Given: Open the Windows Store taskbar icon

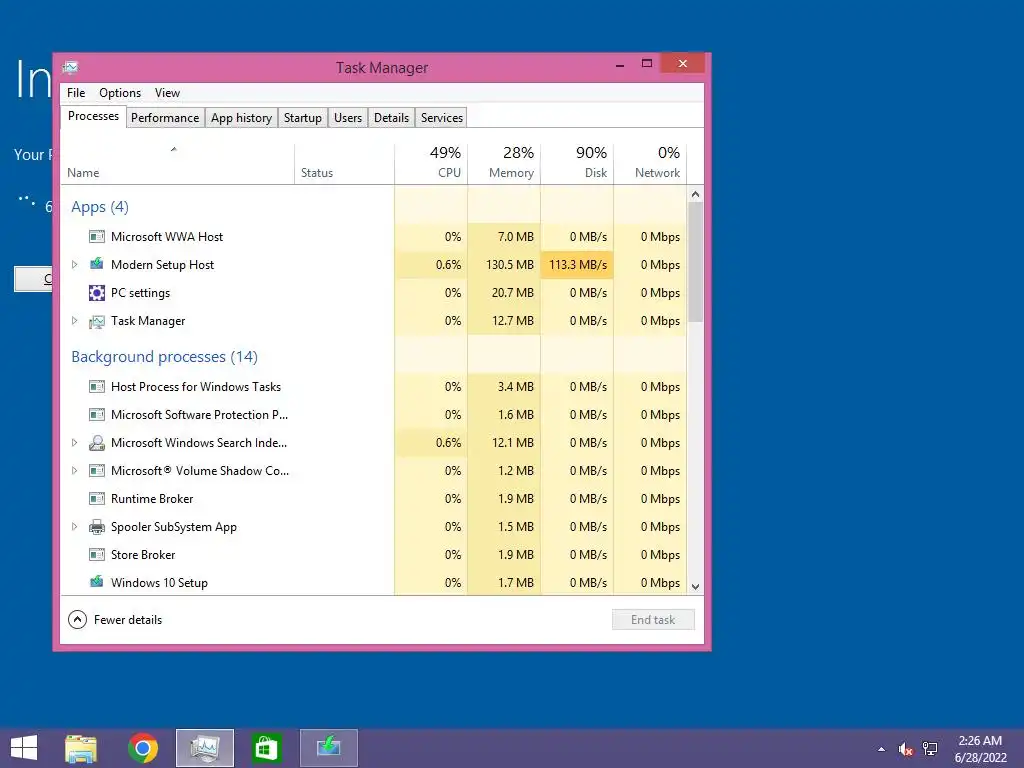Looking at the screenshot, I should (x=266, y=748).
